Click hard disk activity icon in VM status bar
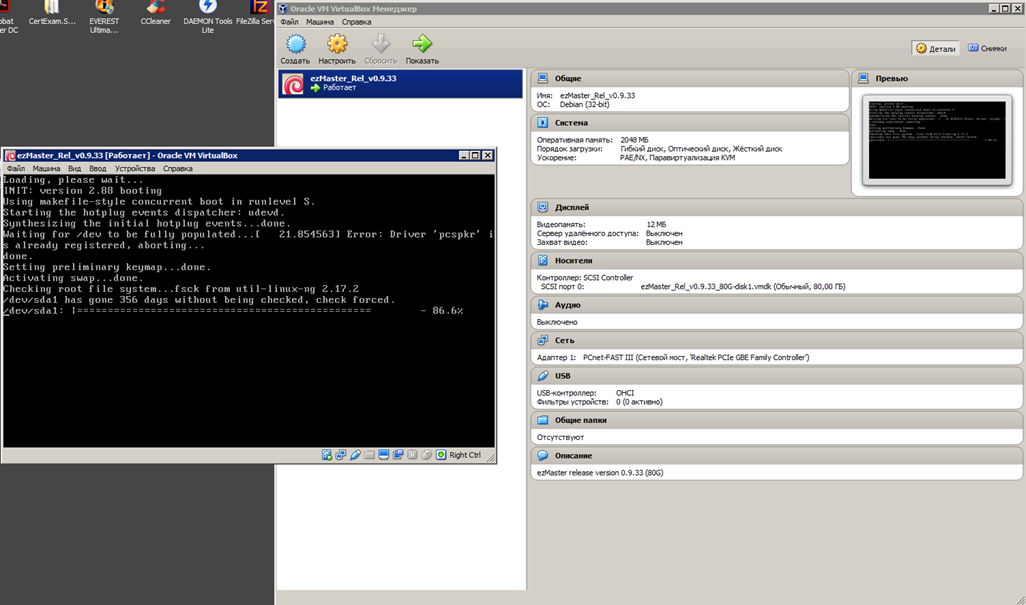1026x605 pixels. pyautogui.click(x=327, y=455)
